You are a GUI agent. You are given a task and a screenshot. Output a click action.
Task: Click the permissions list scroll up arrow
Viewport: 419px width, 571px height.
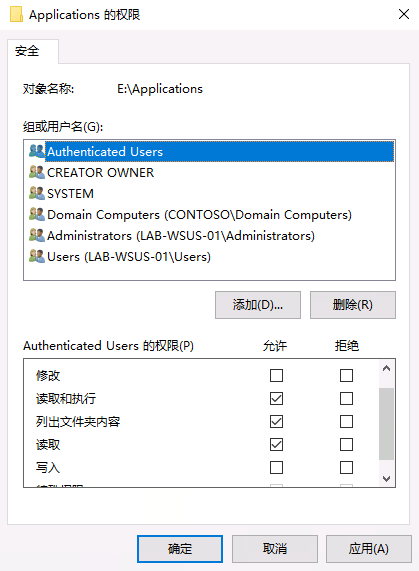click(x=386, y=368)
